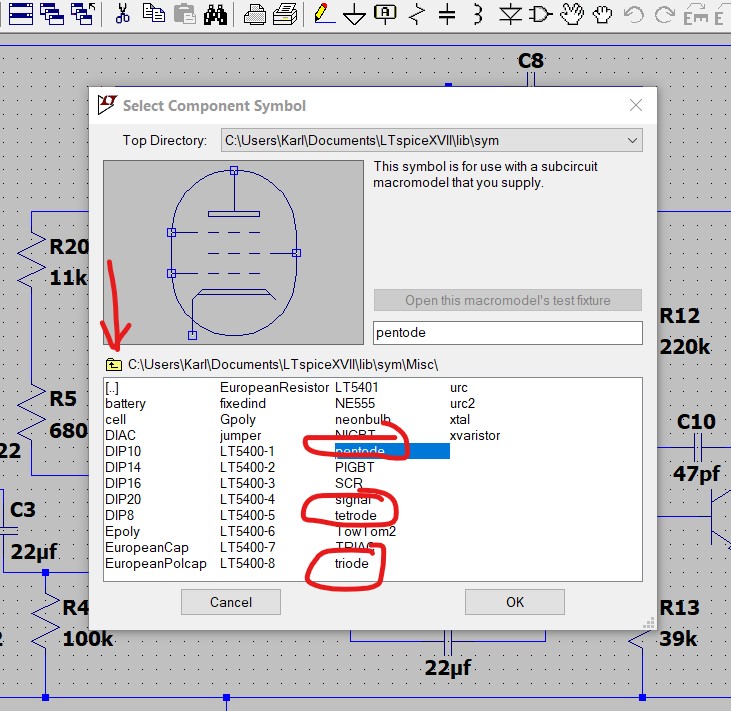The image size is (731, 711).
Task: Click the Cancel button
Action: 231,602
